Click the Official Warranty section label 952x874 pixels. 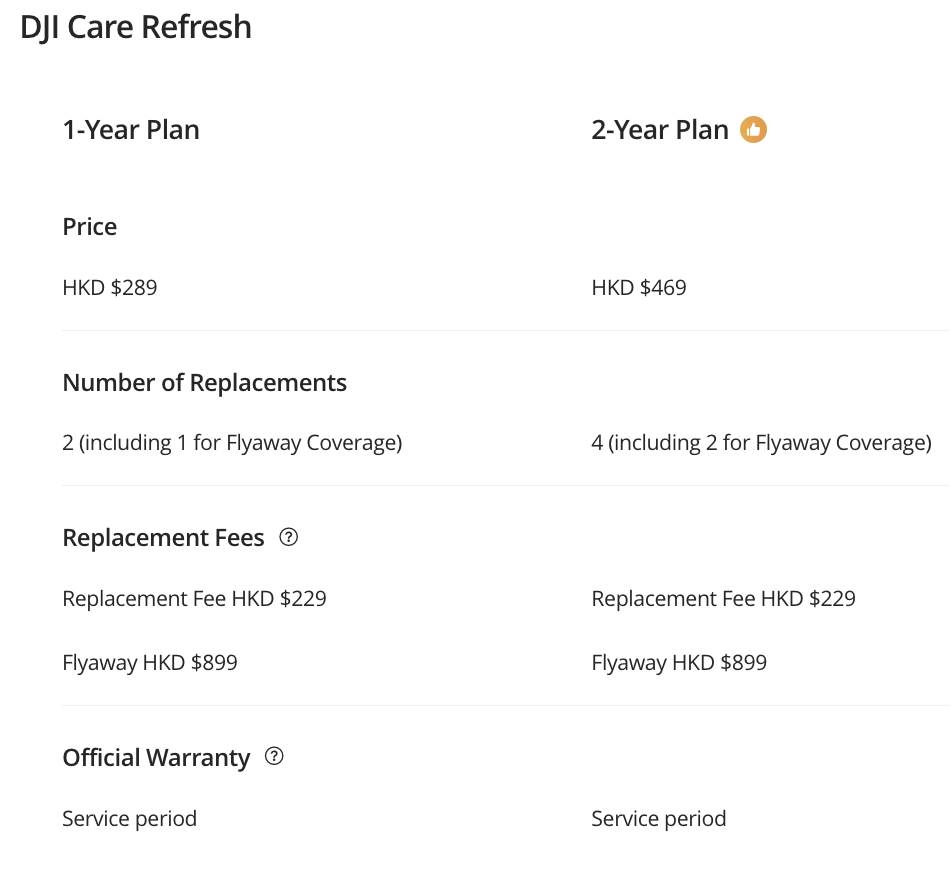[x=156, y=758]
